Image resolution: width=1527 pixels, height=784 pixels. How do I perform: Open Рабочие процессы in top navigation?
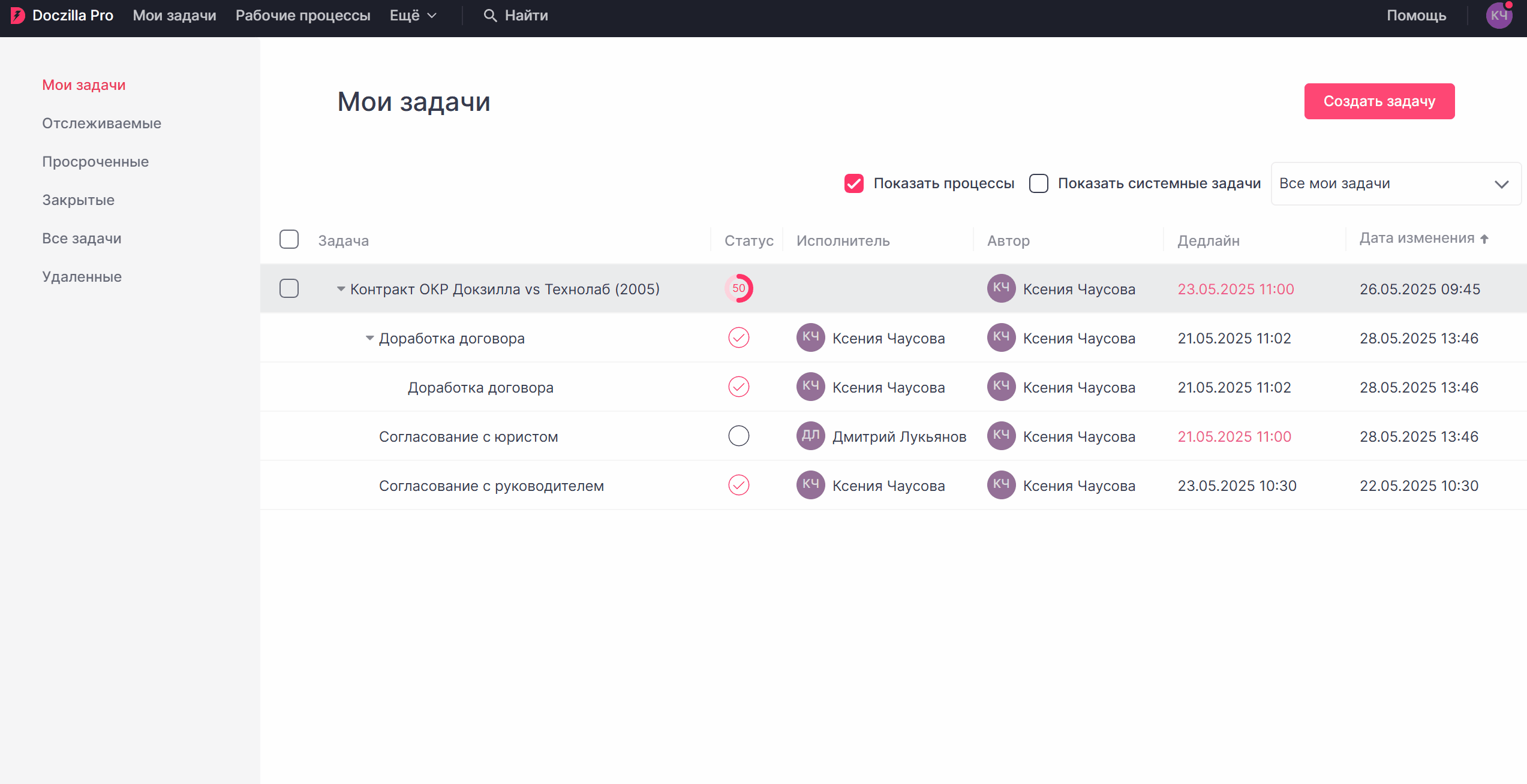click(303, 16)
